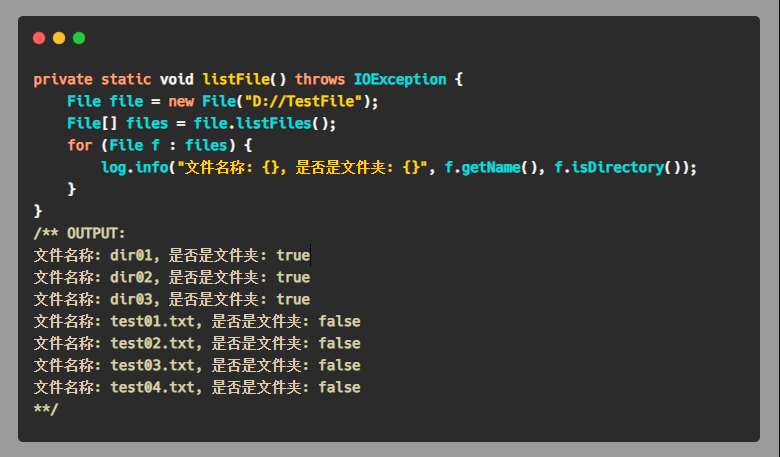This screenshot has height=457, width=780.
Task: Click the green maximize dot
Action: 79,38
